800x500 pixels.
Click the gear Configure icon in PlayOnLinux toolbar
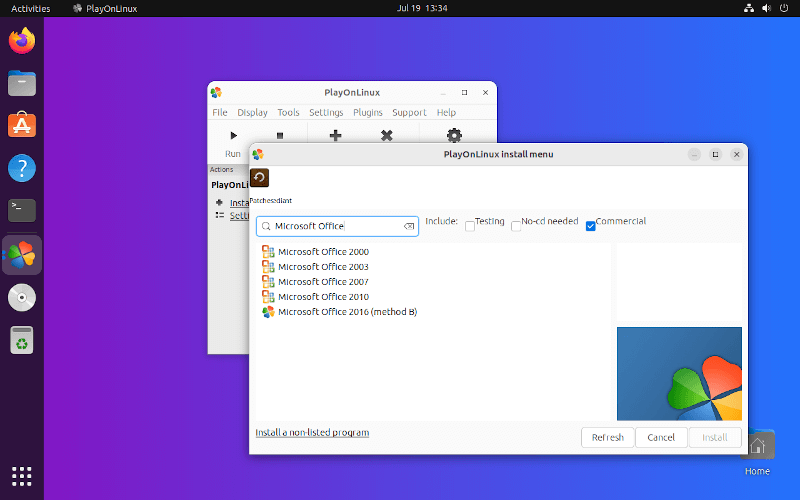pyautogui.click(x=454, y=135)
